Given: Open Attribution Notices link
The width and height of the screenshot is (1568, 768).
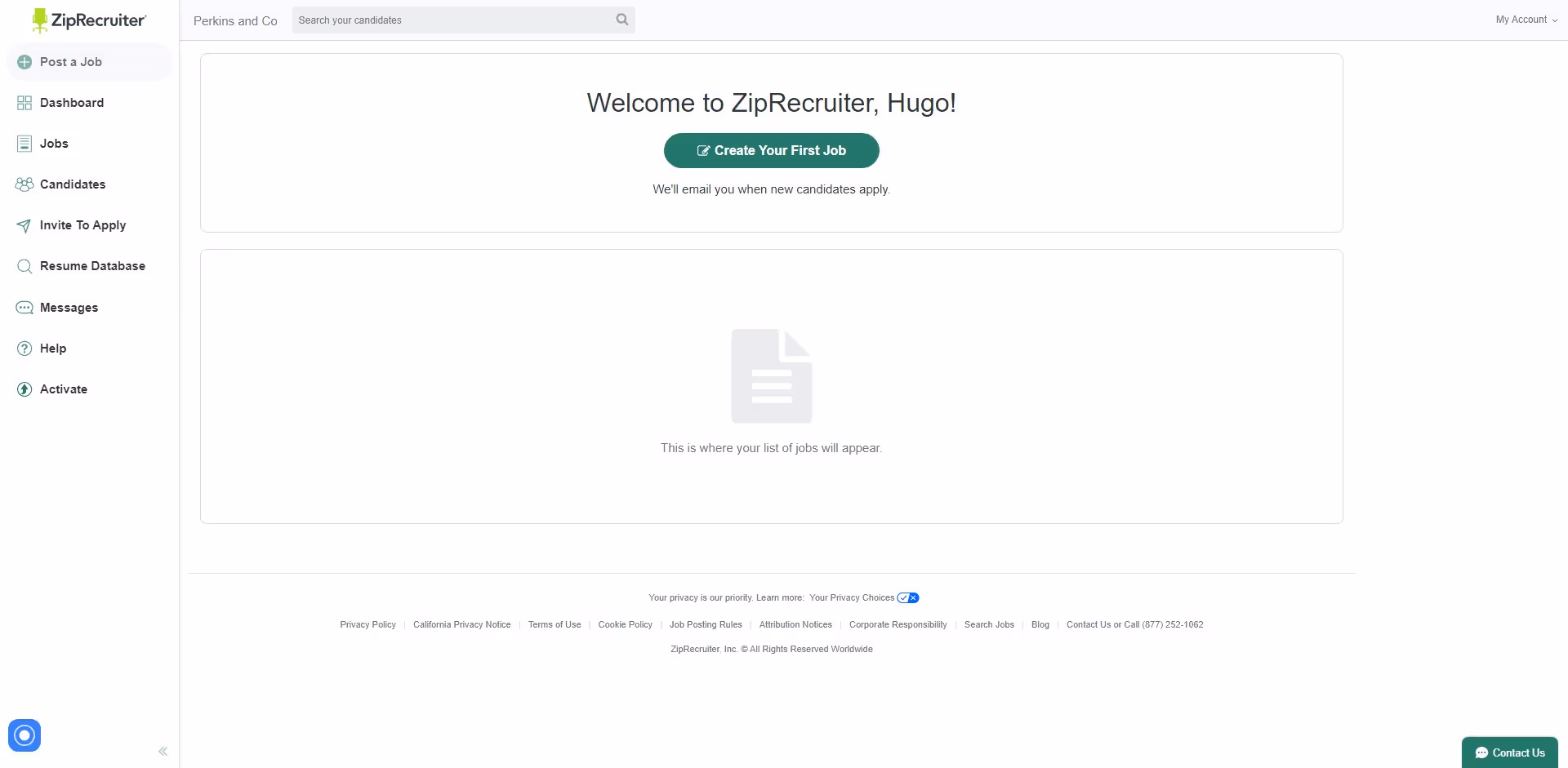Looking at the screenshot, I should 795,625.
